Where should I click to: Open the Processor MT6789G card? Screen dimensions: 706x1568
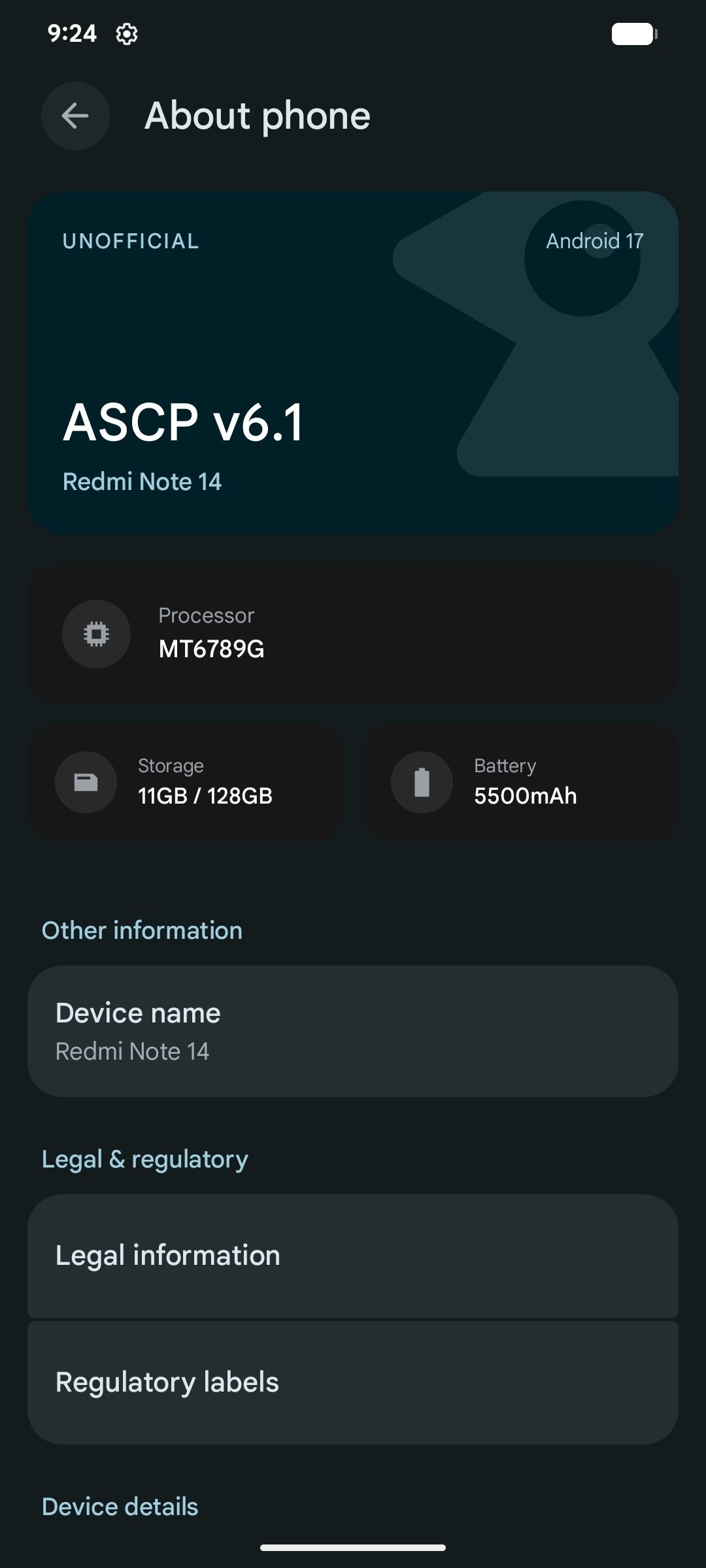(353, 634)
